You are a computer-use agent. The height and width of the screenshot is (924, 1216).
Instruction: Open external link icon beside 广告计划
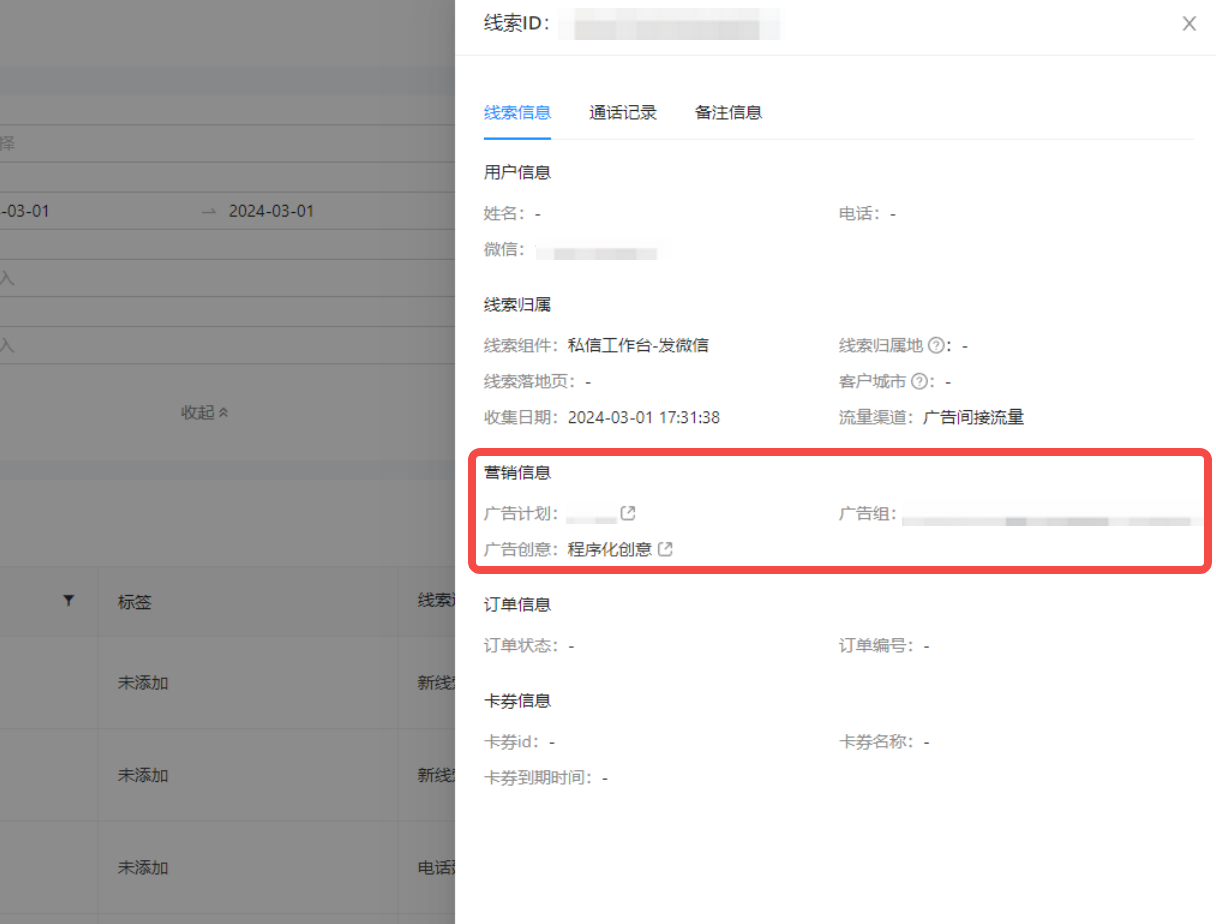tap(628, 513)
